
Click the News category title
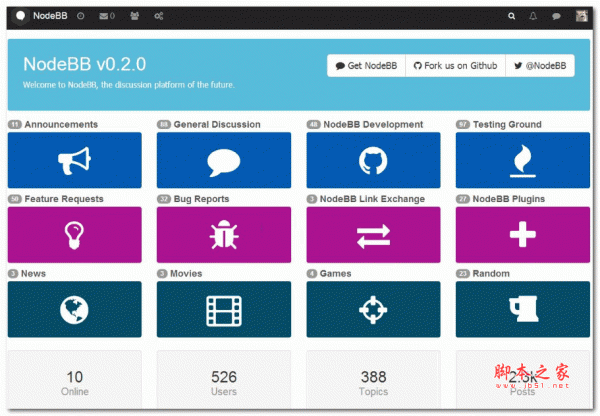33,274
